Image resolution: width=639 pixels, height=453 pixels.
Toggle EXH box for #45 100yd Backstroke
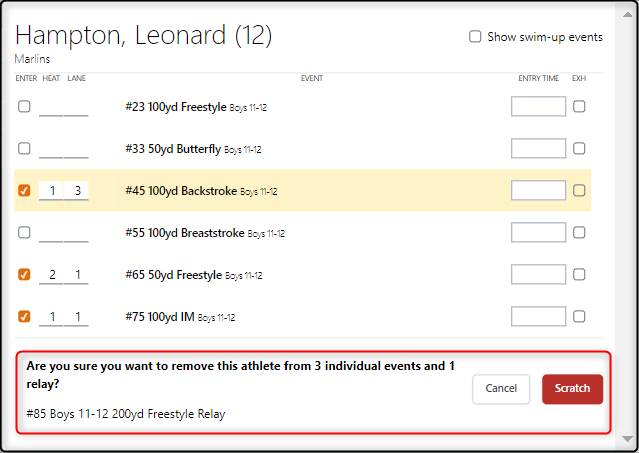[579, 190]
